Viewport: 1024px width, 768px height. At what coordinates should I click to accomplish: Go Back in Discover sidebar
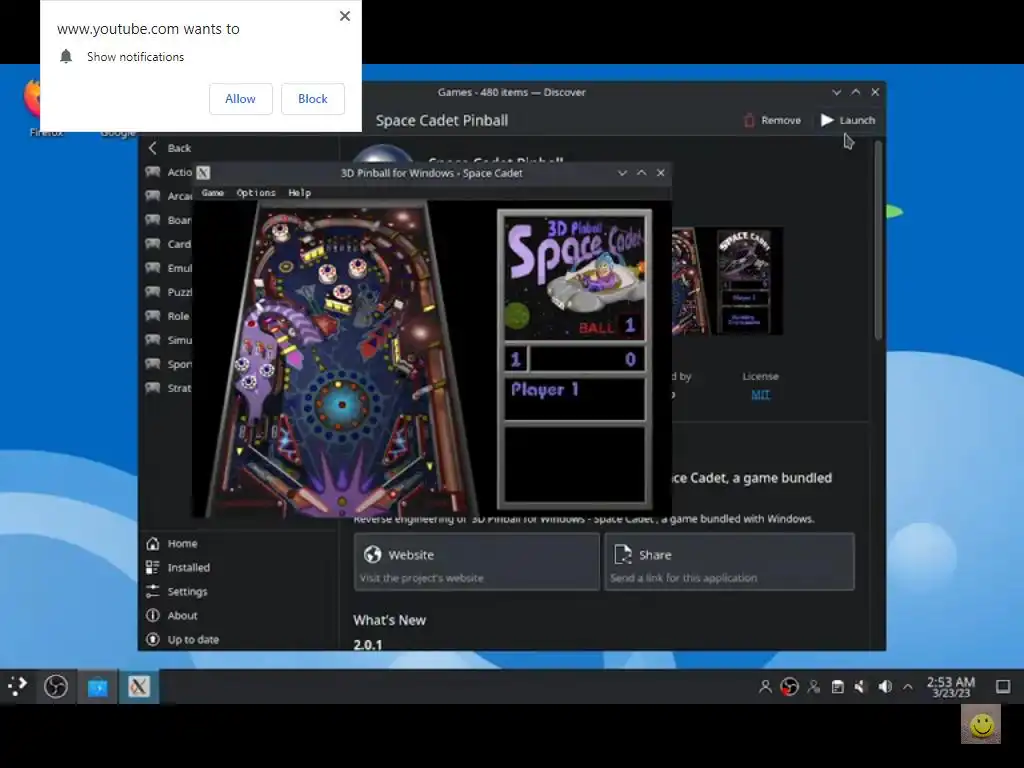pyautogui.click(x=170, y=148)
